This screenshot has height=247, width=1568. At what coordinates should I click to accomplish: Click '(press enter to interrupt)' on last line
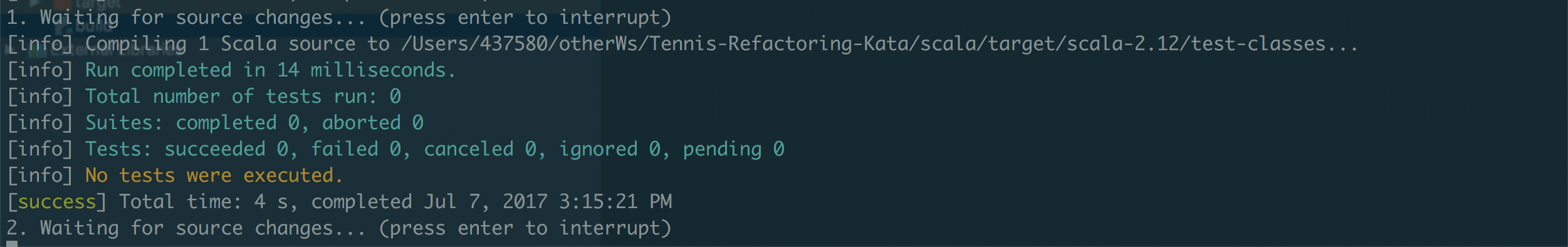coord(525,228)
